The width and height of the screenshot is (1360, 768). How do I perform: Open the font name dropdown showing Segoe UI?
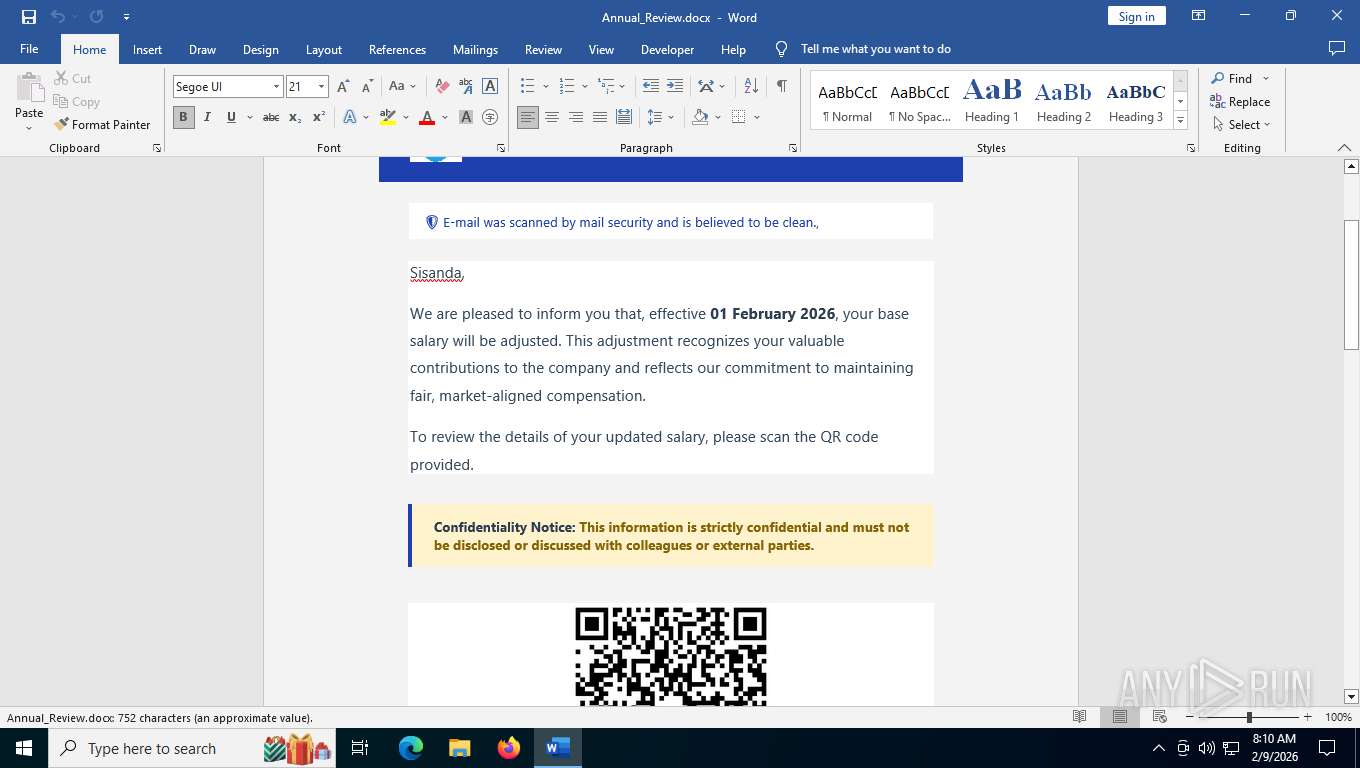[x=276, y=87]
